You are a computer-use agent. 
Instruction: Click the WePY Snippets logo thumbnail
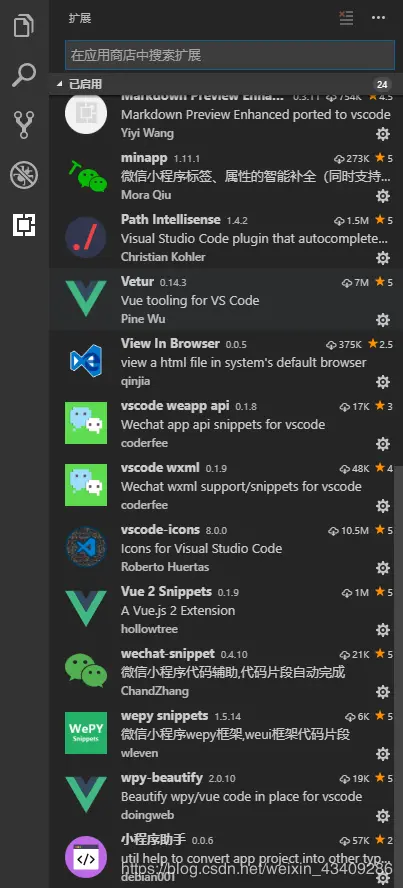coord(86,733)
